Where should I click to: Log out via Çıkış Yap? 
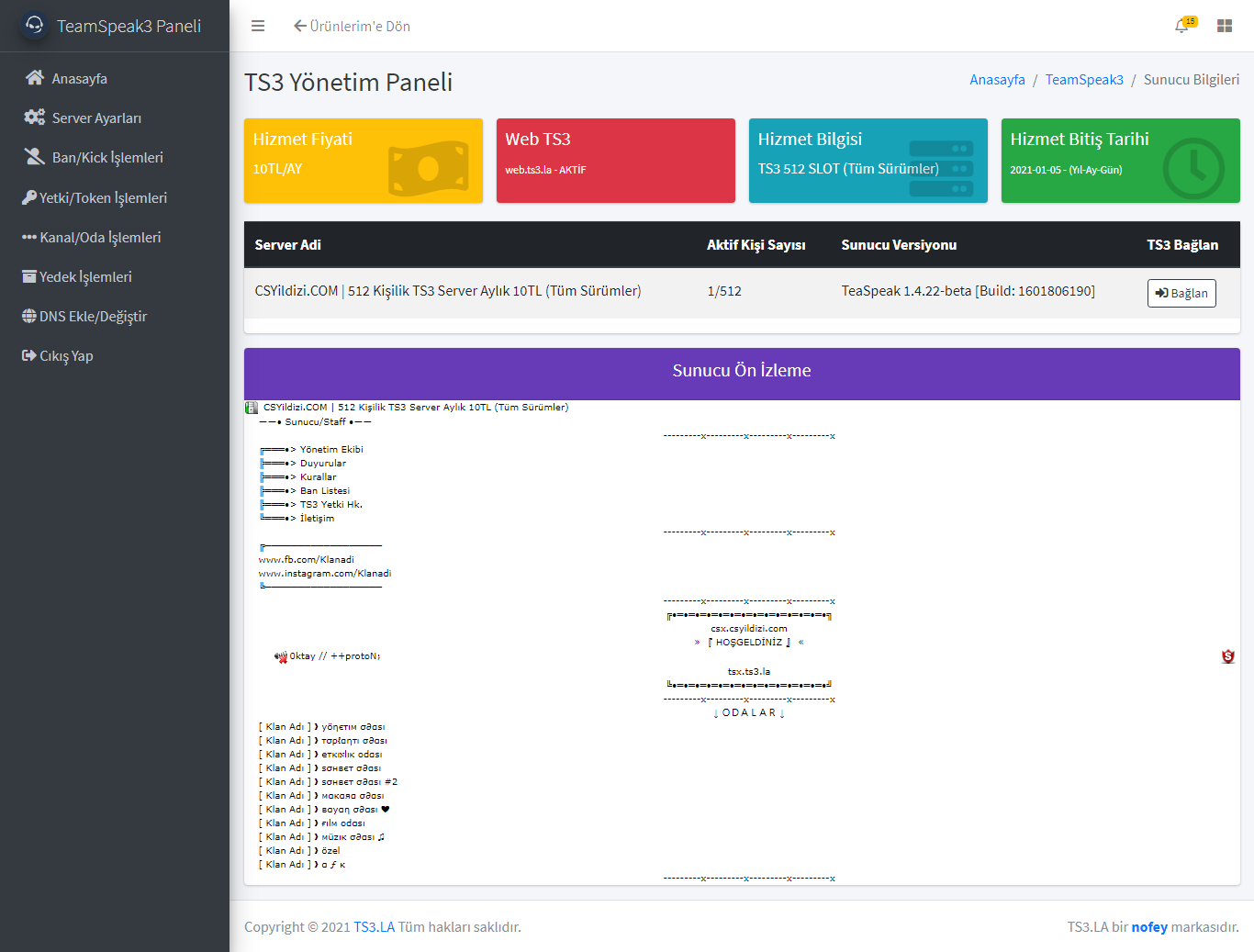click(66, 355)
